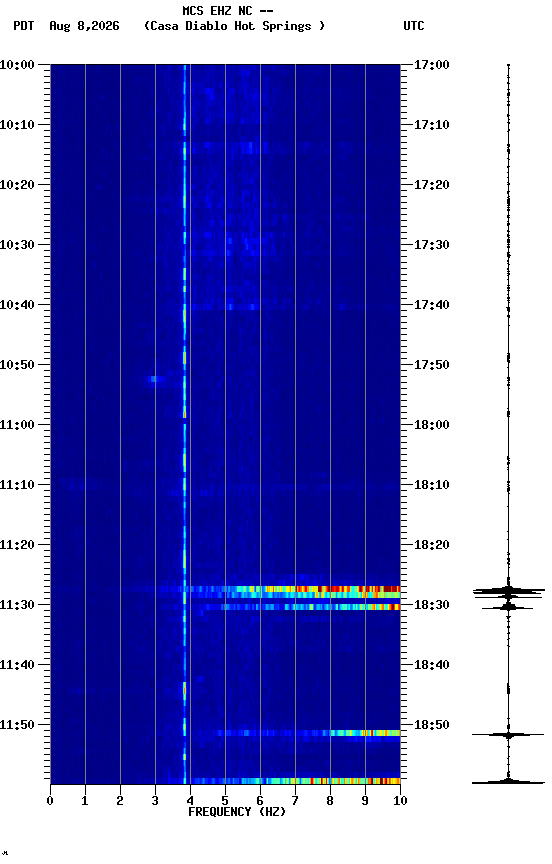This screenshot has height=864, width=552.
Task: Click the '10:20' PDT time label
Action: (17, 185)
